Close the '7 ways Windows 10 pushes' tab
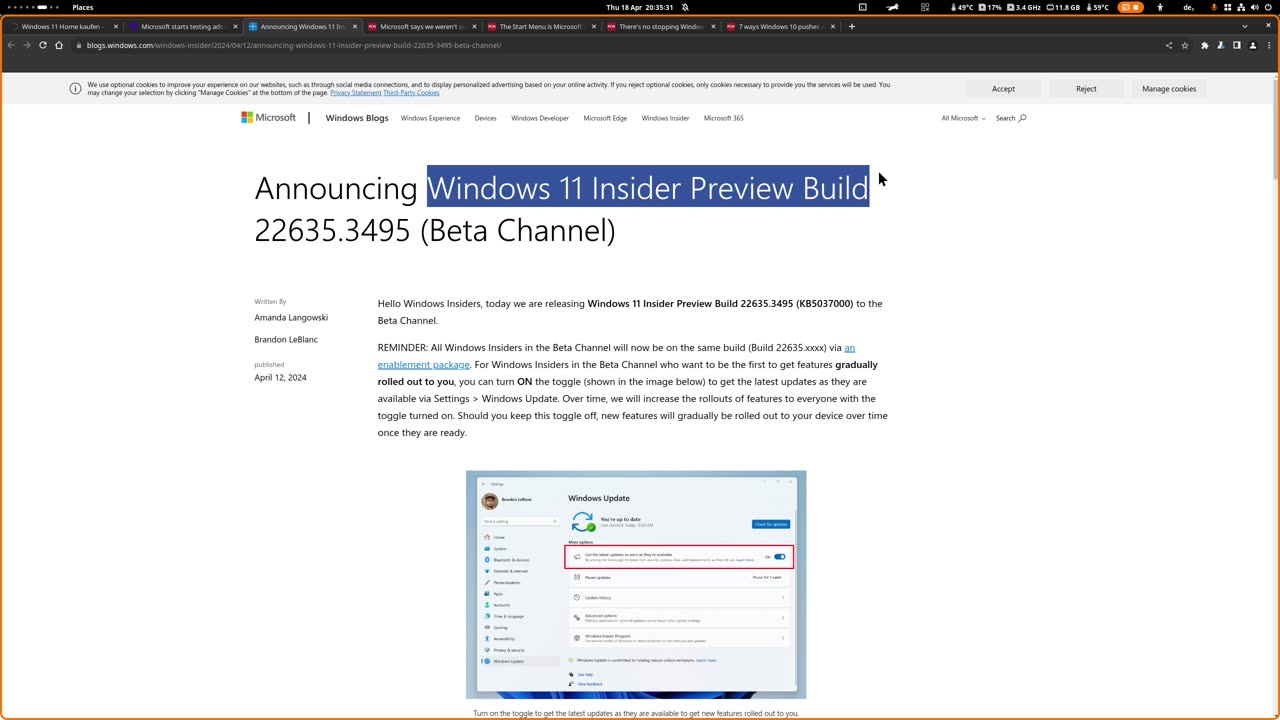Screen dimensions: 1280x720 (834, 27)
